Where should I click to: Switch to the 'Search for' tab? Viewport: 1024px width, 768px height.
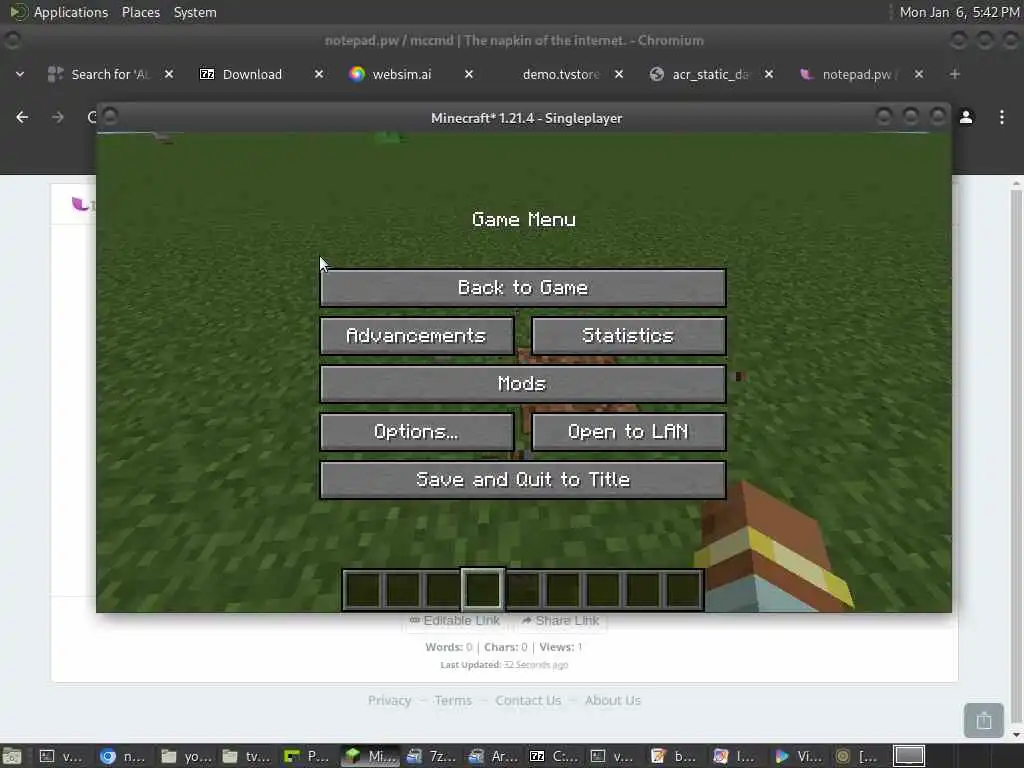pos(110,74)
